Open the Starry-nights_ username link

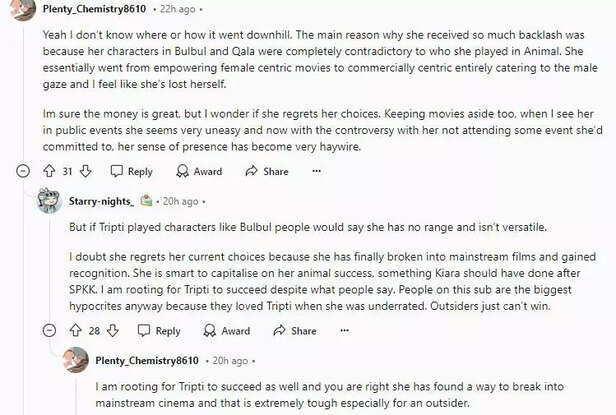pyautogui.click(x=101, y=201)
